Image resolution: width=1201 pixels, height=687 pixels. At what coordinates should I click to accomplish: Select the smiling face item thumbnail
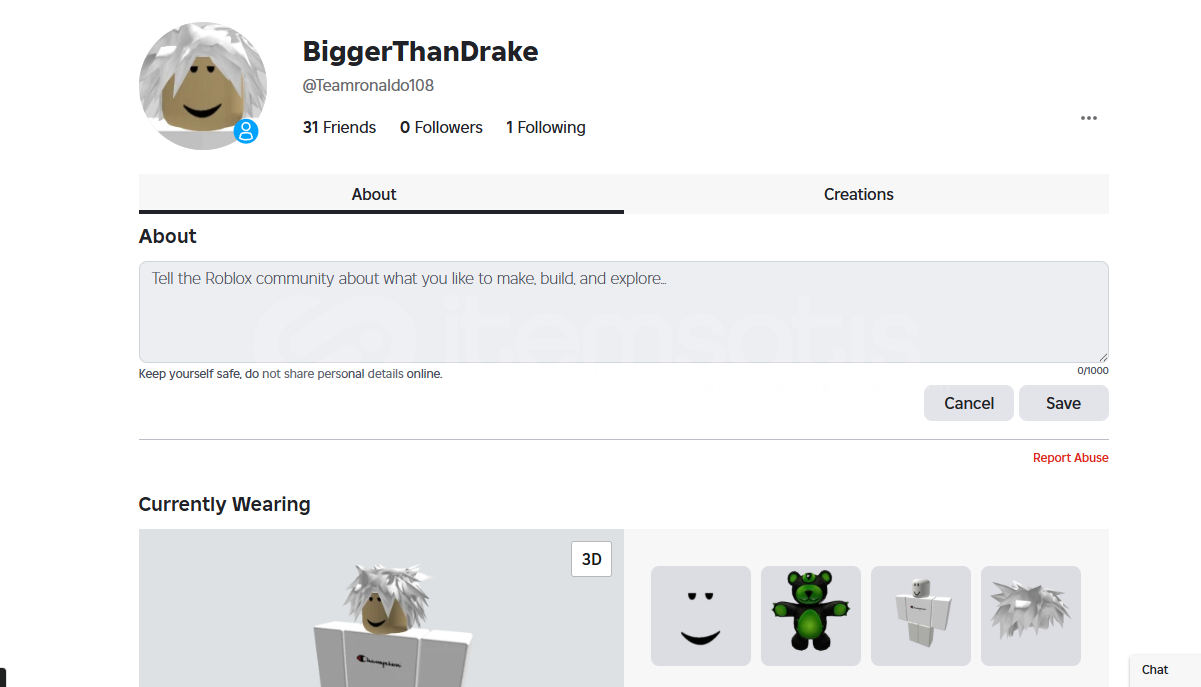(701, 616)
